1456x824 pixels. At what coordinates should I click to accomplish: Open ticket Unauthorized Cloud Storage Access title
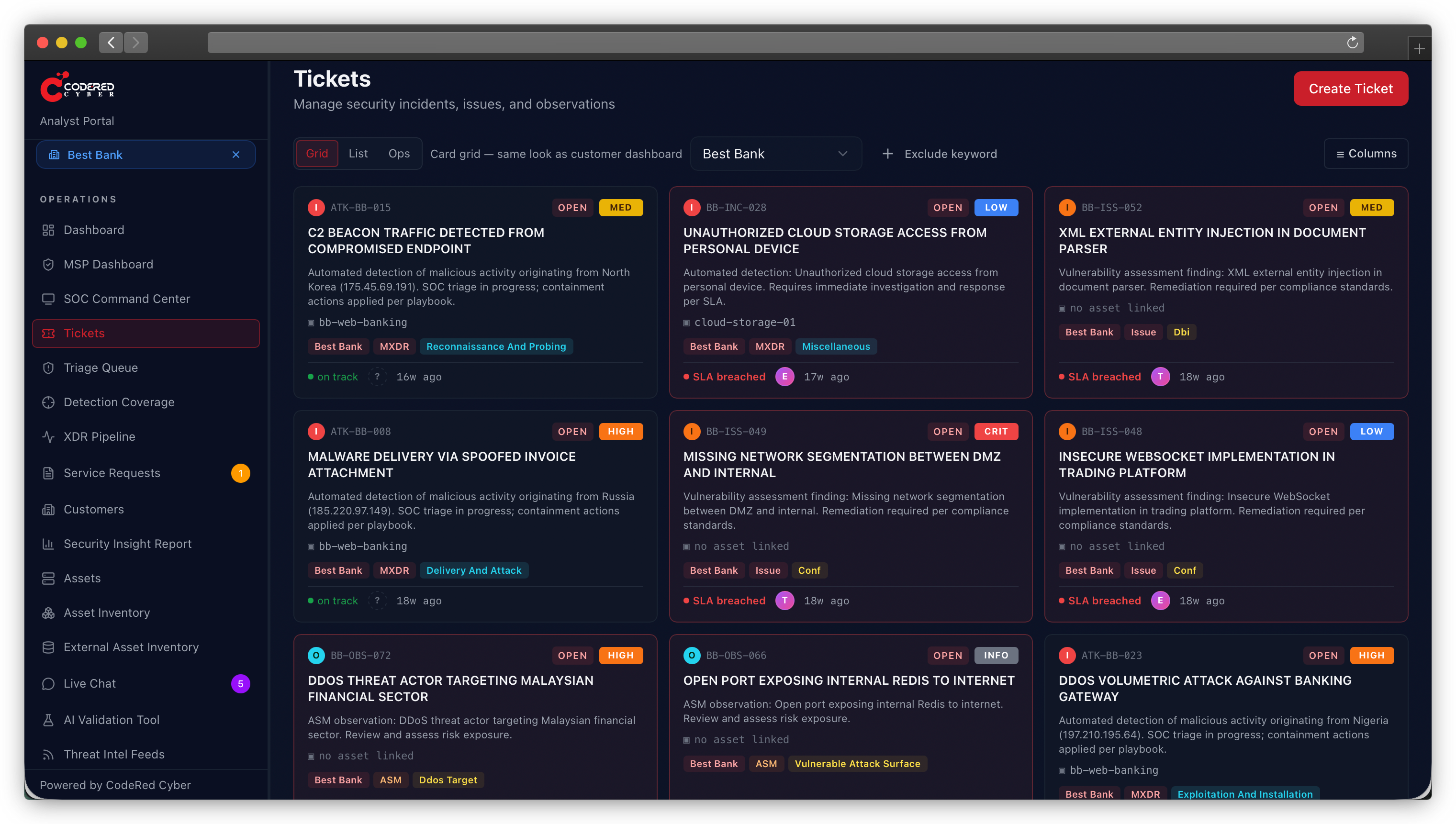click(834, 241)
